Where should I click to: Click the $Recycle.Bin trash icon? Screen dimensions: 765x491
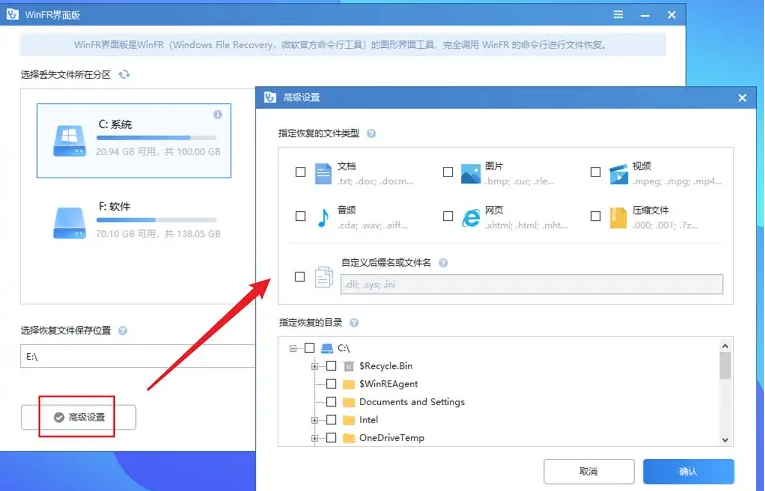coord(348,366)
